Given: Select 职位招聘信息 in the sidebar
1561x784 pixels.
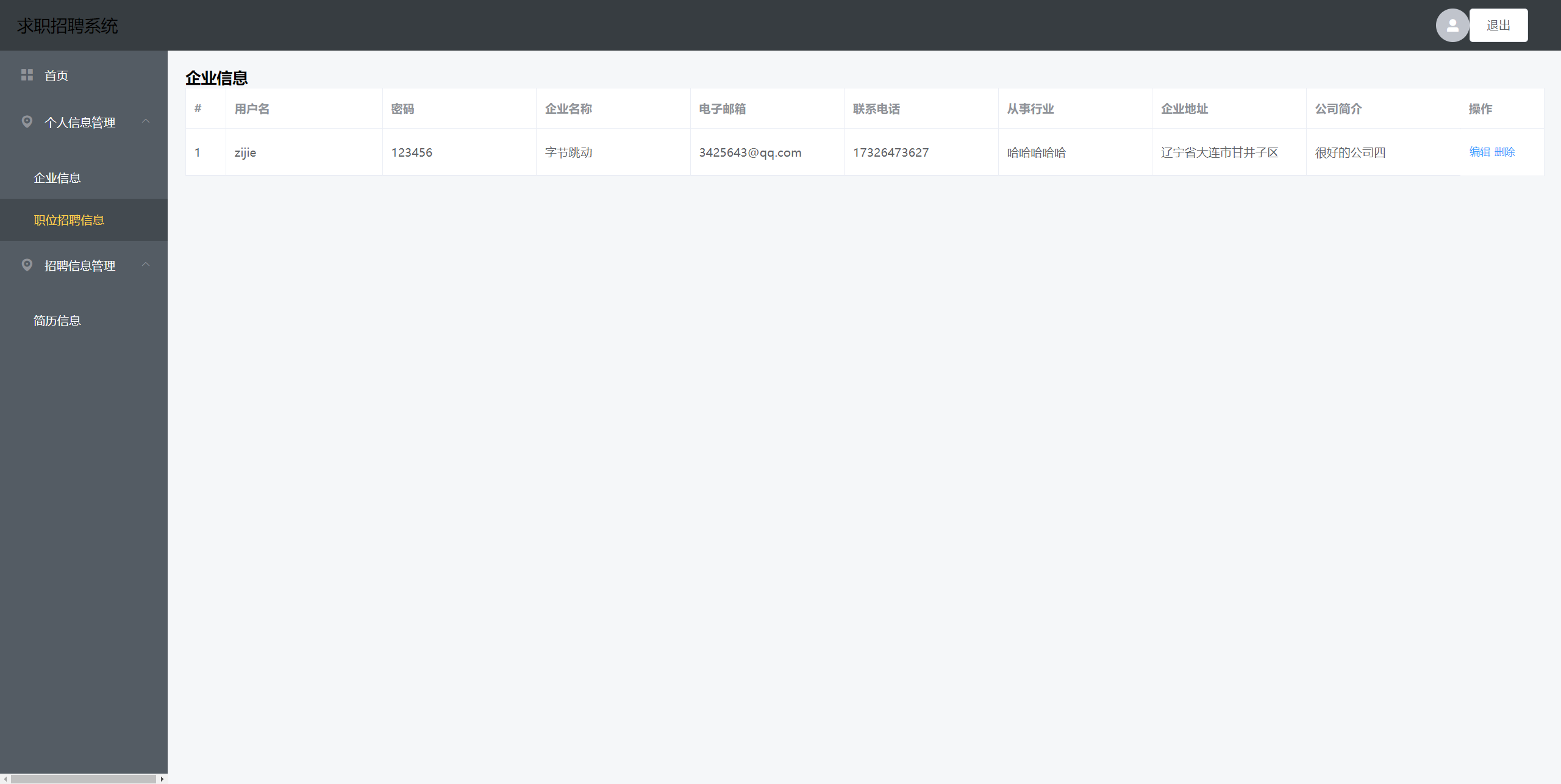Looking at the screenshot, I should [x=69, y=220].
